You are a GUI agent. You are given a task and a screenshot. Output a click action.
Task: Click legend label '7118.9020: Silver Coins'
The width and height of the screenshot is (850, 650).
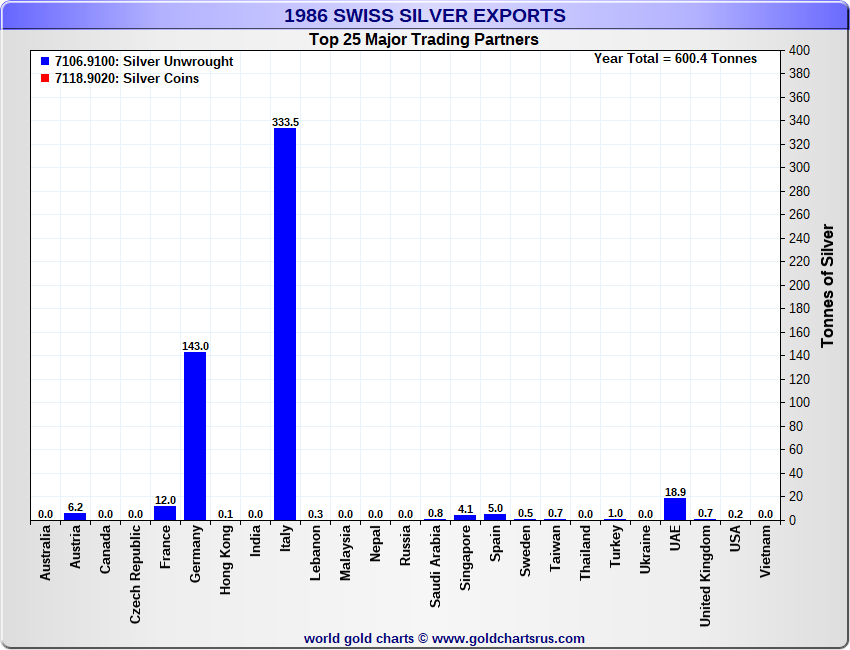(127, 79)
